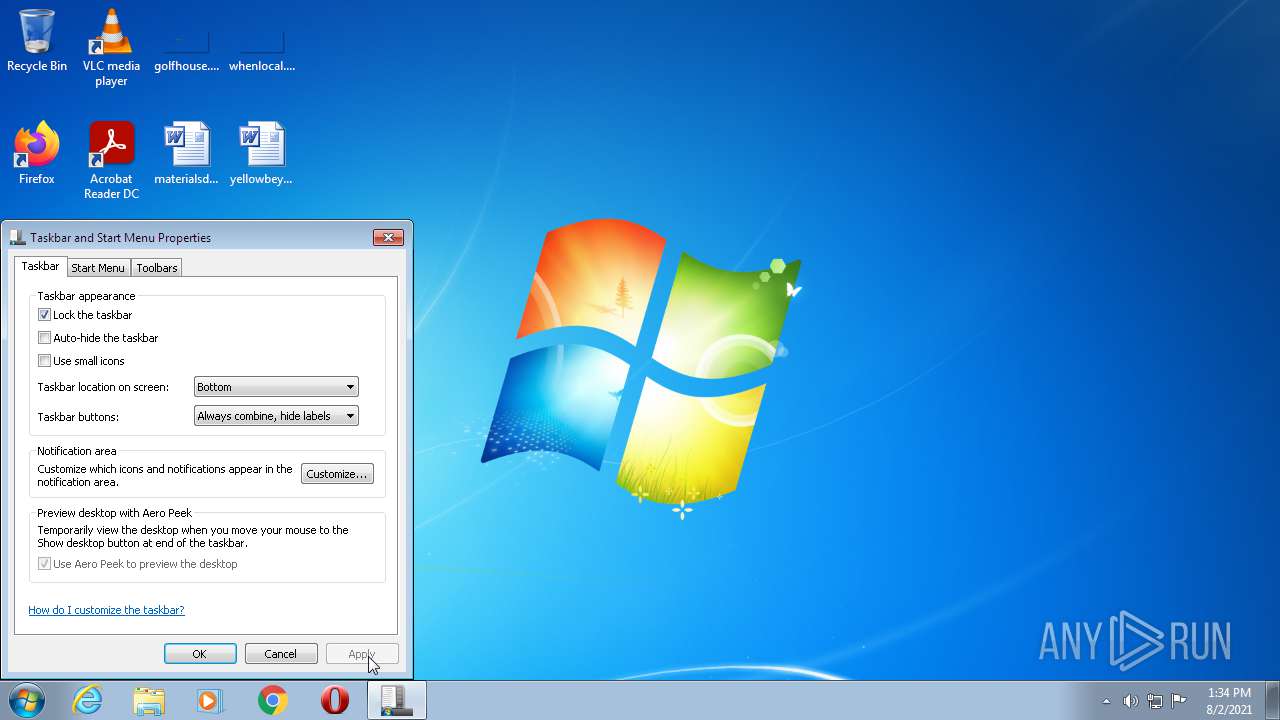Select the yellowbey Word document icon
The height and width of the screenshot is (720, 1280).
point(262,153)
